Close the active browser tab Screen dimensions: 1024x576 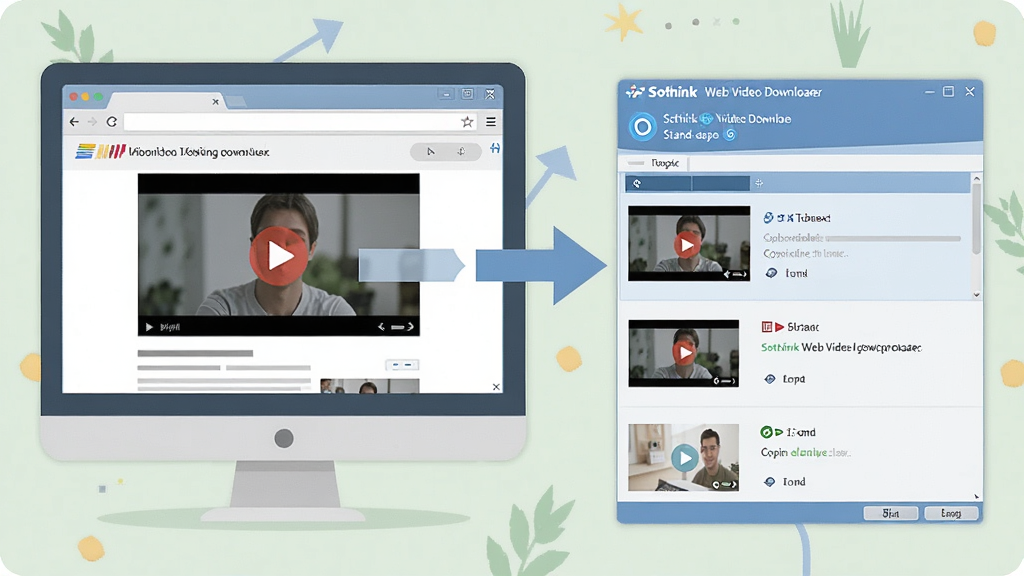click(216, 102)
